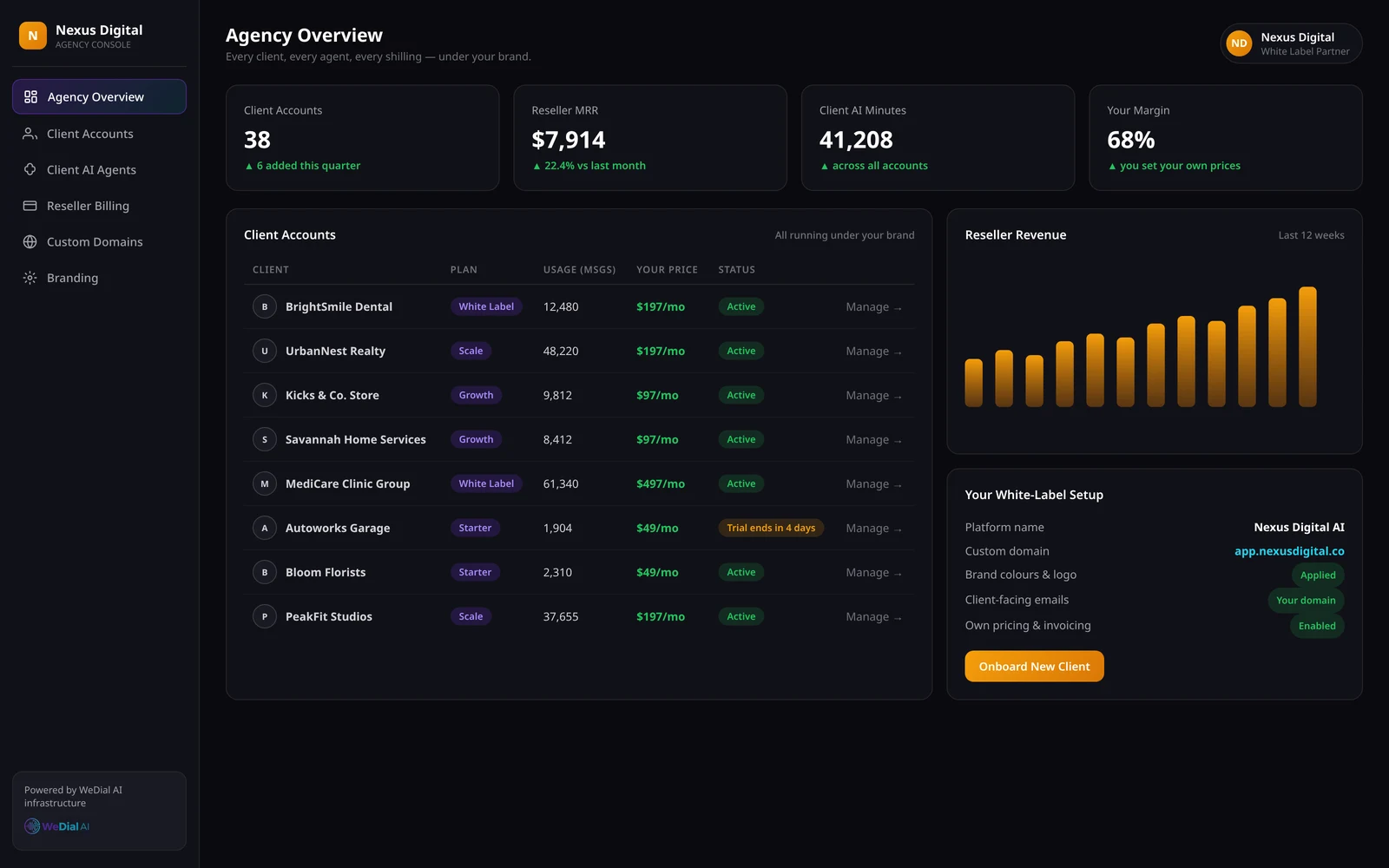Click the tallest revenue chart bar
Image resolution: width=1389 pixels, height=868 pixels.
pyautogui.click(x=1307, y=346)
